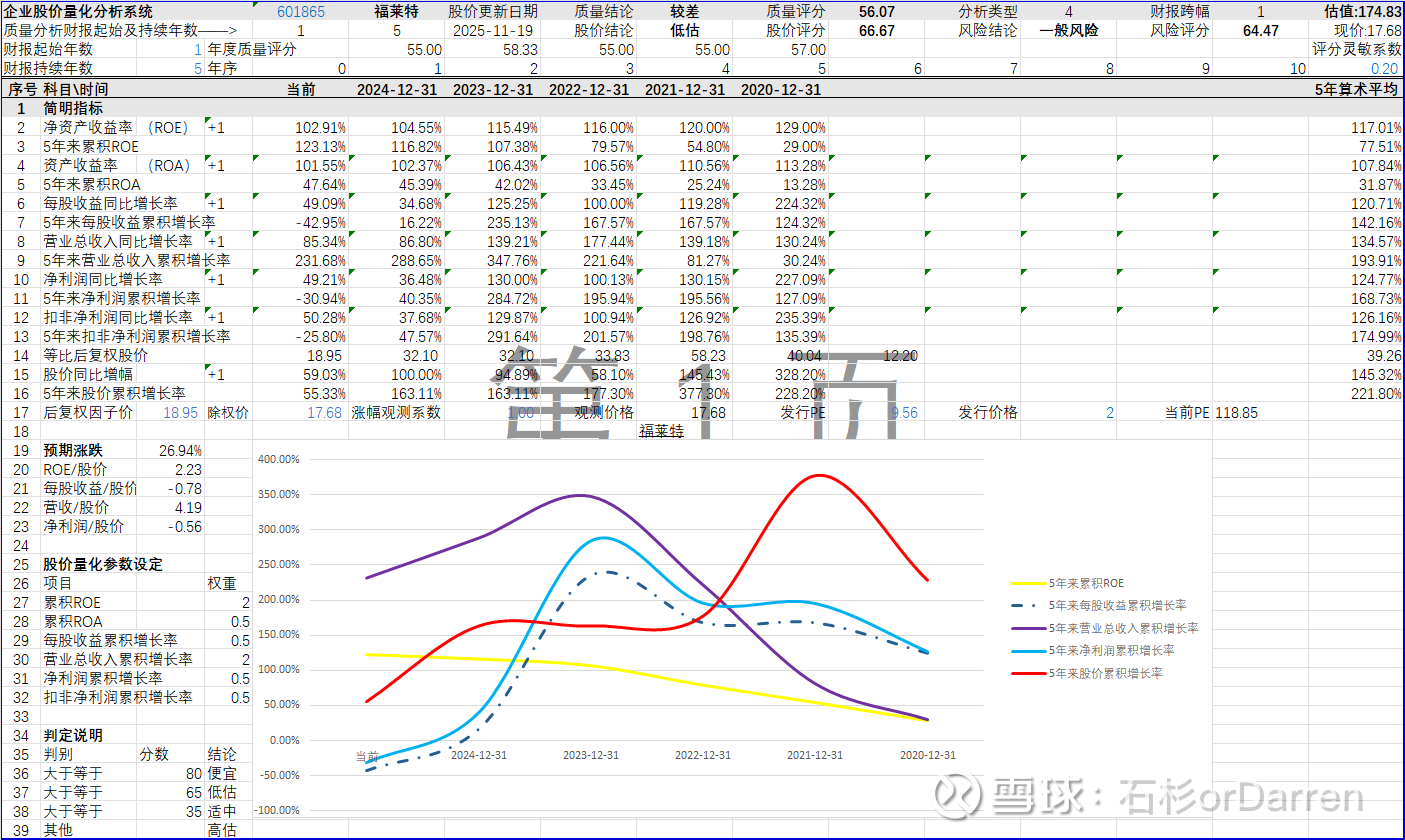
Task: Select the 净利润同比增长率 row label
Action: [x=103, y=279]
